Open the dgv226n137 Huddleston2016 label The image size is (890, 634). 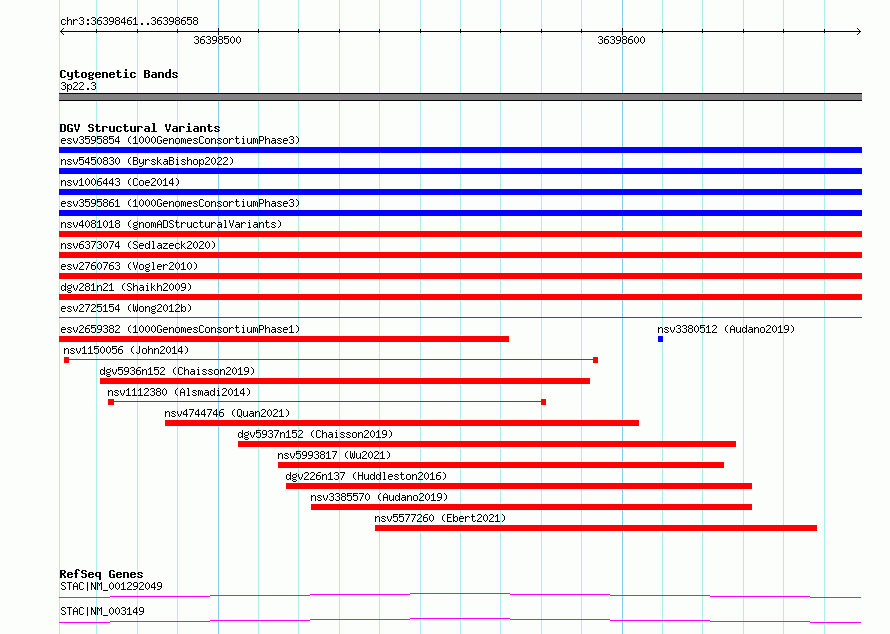[x=366, y=476]
